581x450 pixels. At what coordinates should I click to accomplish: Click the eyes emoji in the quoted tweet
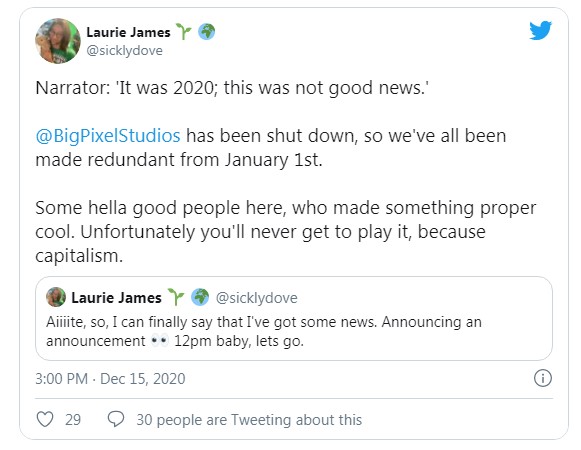coord(159,340)
